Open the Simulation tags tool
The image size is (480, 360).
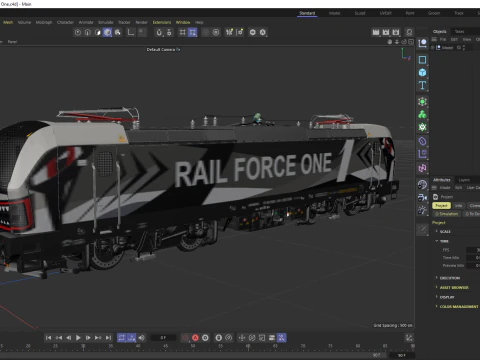[x=422, y=168]
